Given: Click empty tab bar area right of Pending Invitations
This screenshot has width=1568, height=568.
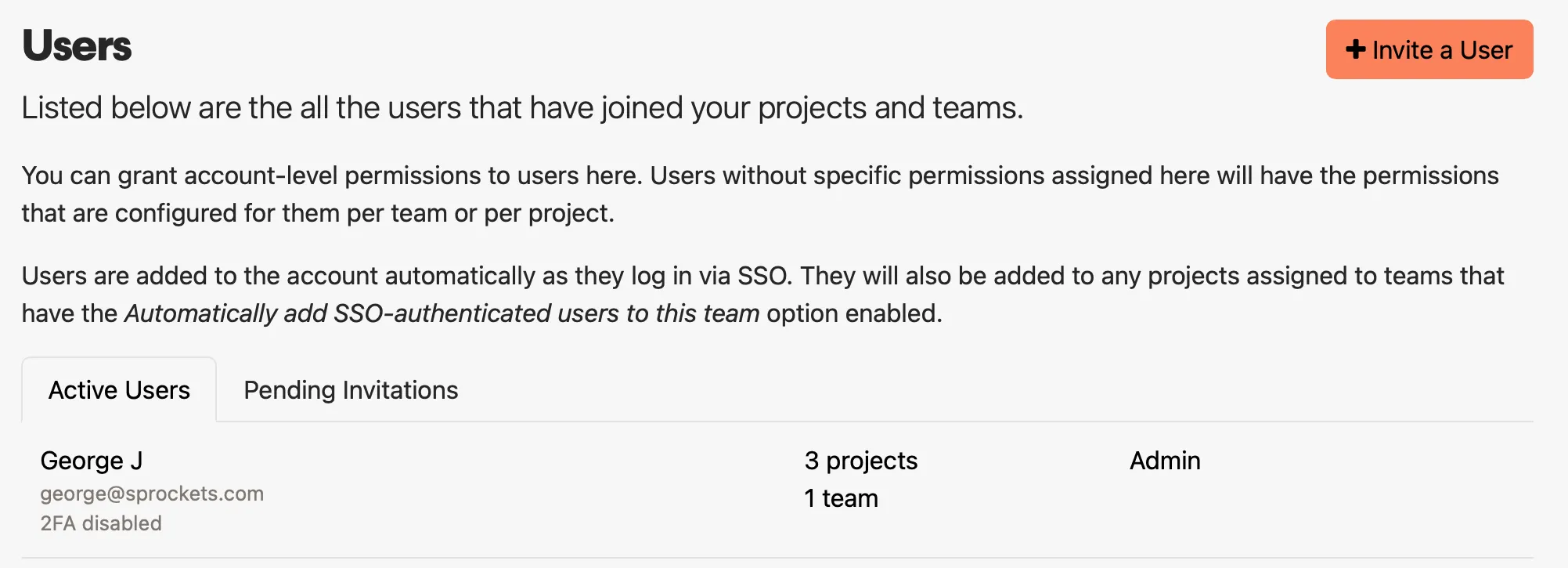Looking at the screenshot, I should [939, 390].
